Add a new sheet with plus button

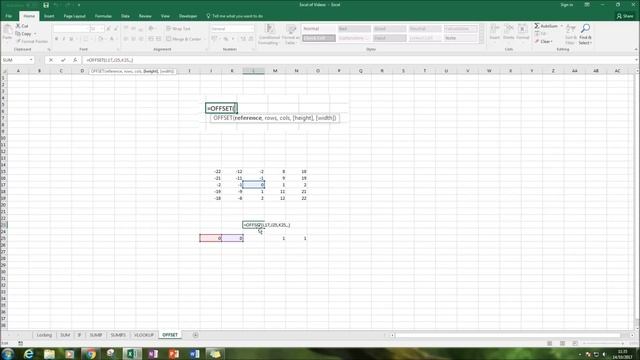pyautogui.click(x=196, y=335)
